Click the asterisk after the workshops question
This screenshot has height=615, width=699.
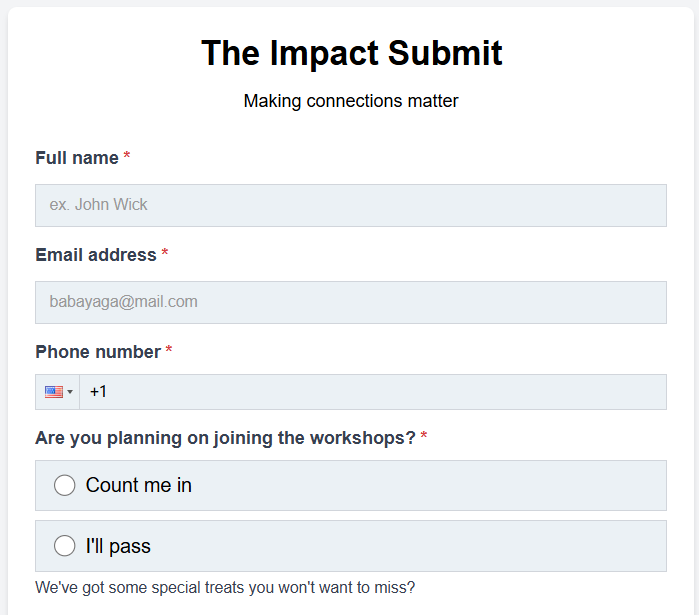point(424,438)
